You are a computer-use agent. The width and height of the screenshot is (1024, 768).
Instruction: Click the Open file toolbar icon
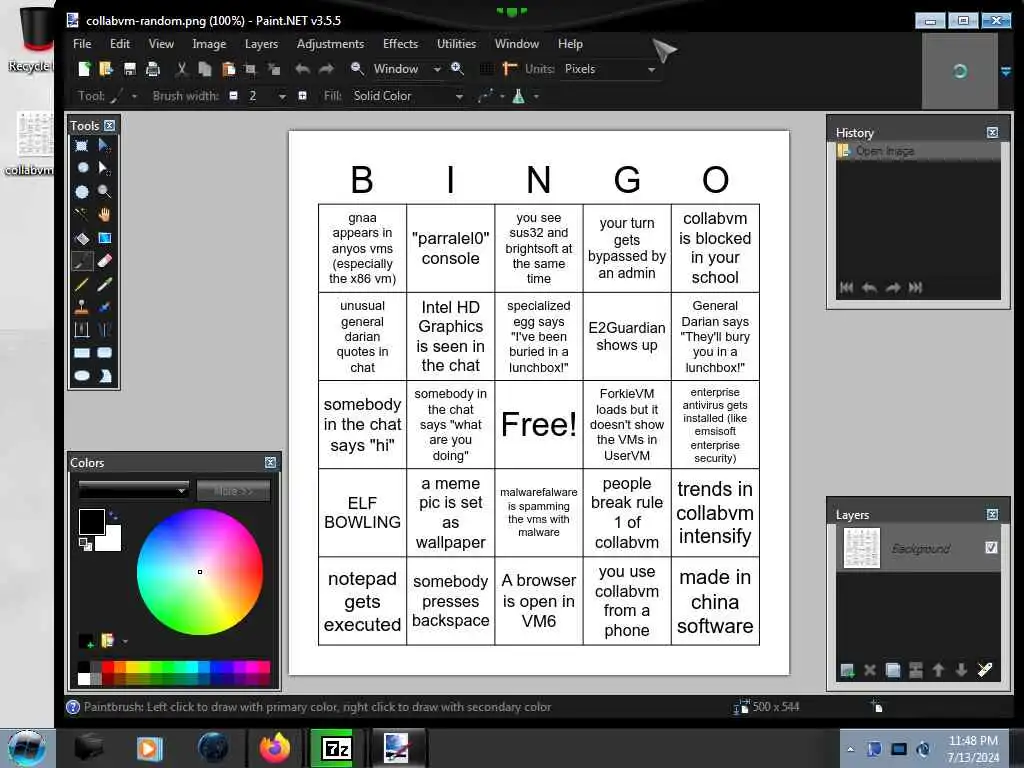[106, 69]
